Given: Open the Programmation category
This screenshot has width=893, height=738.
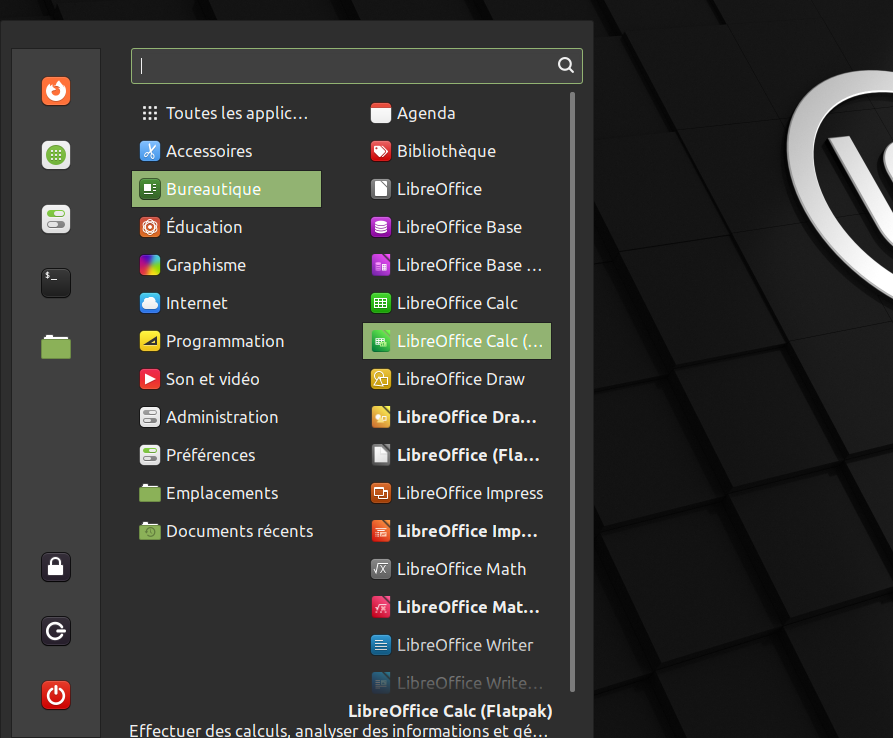Looking at the screenshot, I should coord(226,341).
